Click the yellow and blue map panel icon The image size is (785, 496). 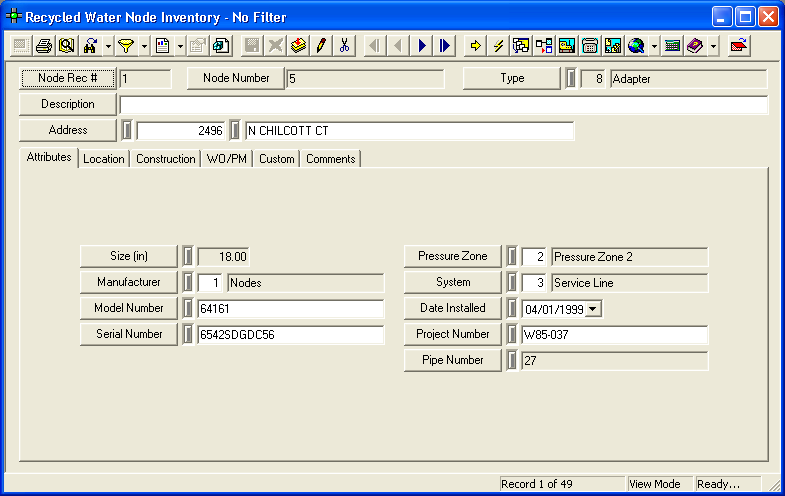point(613,46)
